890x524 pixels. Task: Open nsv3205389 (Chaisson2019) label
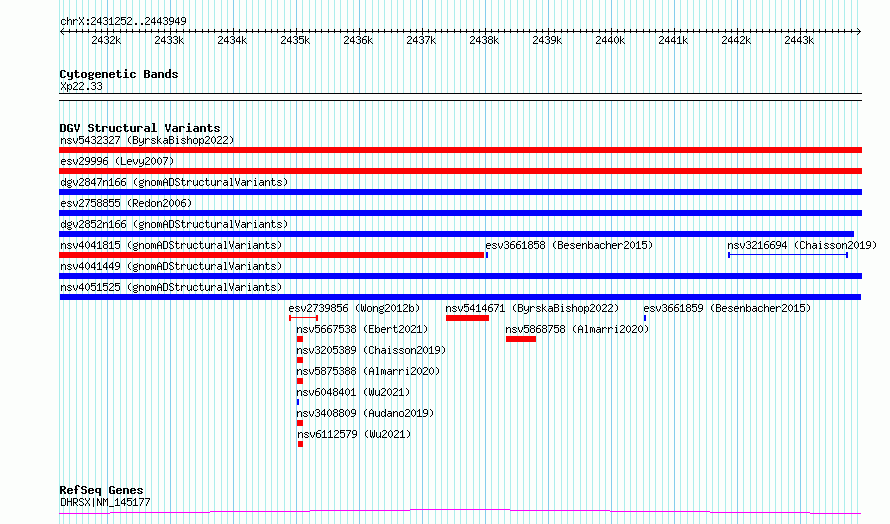(x=371, y=350)
